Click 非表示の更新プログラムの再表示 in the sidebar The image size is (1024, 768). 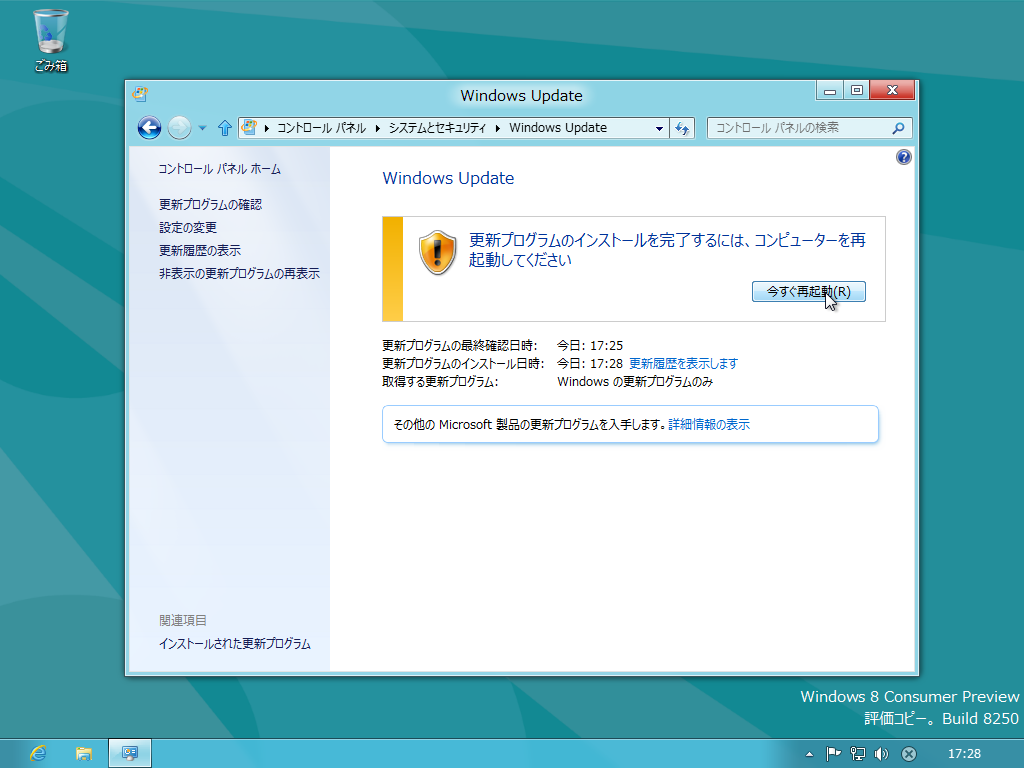pyautogui.click(x=239, y=273)
